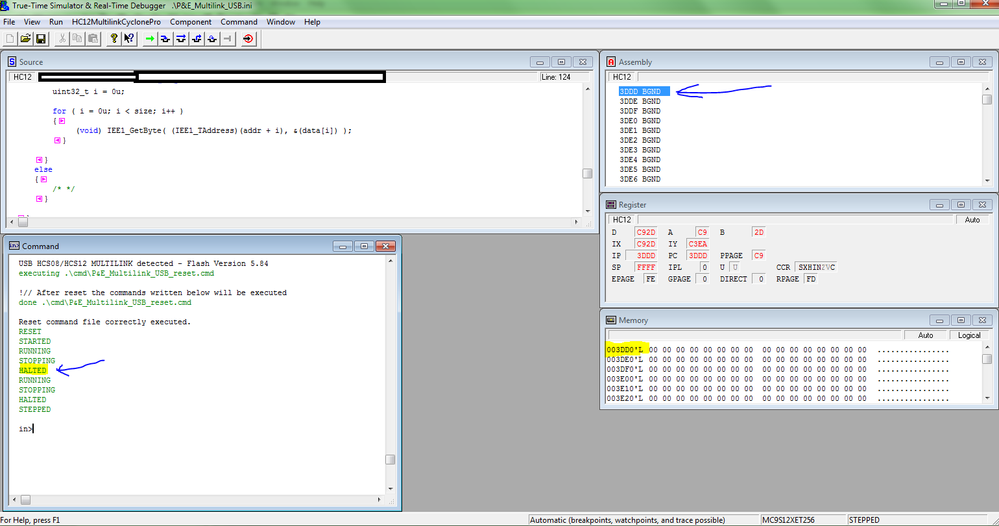The image size is (999, 526).
Task: Open the Command menu
Action: click(x=239, y=22)
